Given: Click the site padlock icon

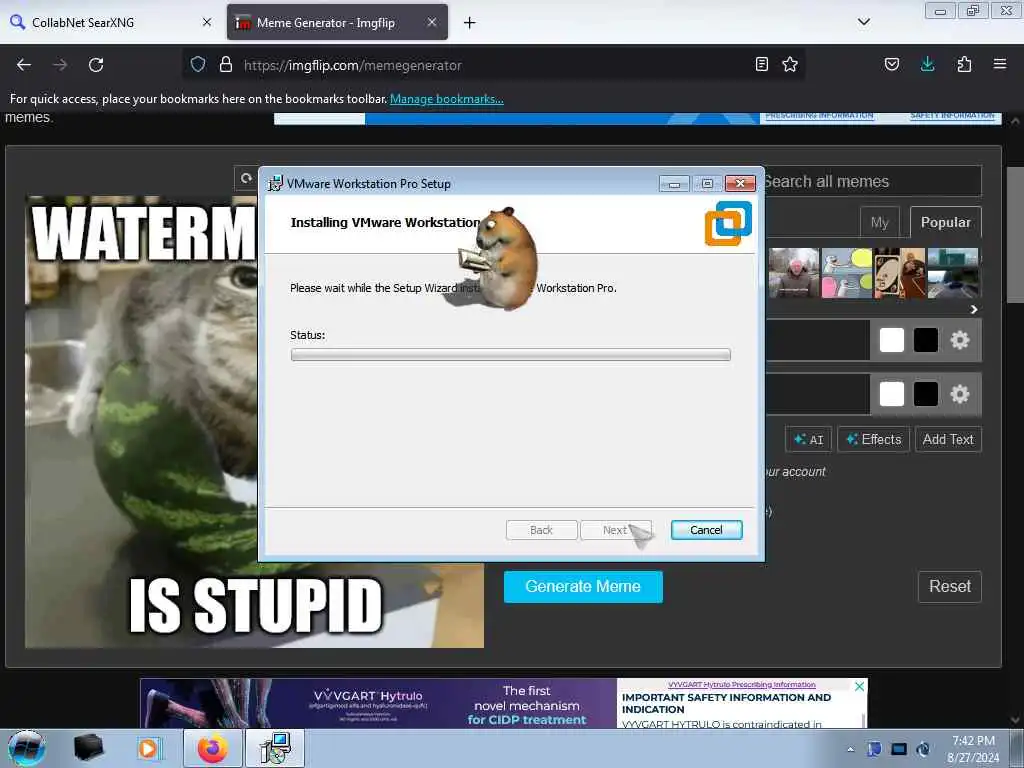Looking at the screenshot, I should [226, 64].
